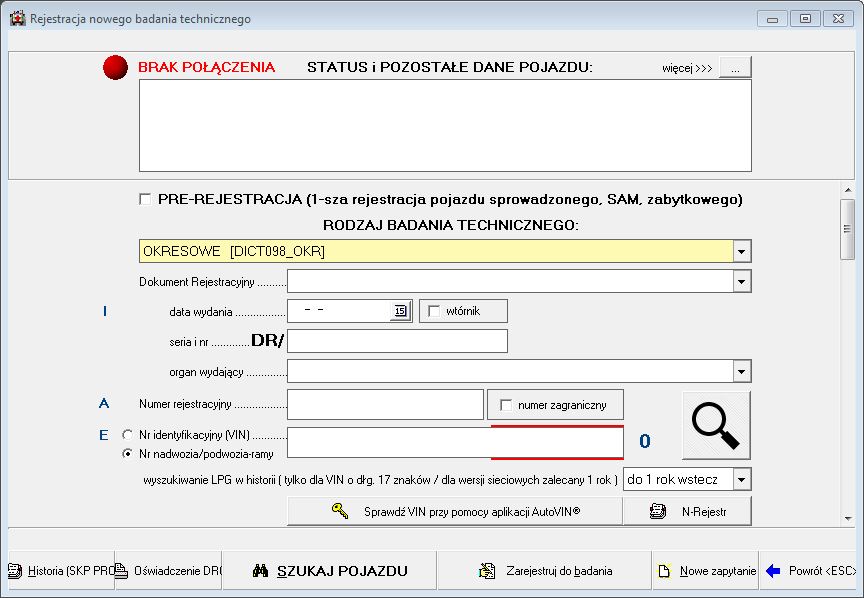Open Historia (SKP PRO) button
864x598 pixels.
(x=60, y=571)
